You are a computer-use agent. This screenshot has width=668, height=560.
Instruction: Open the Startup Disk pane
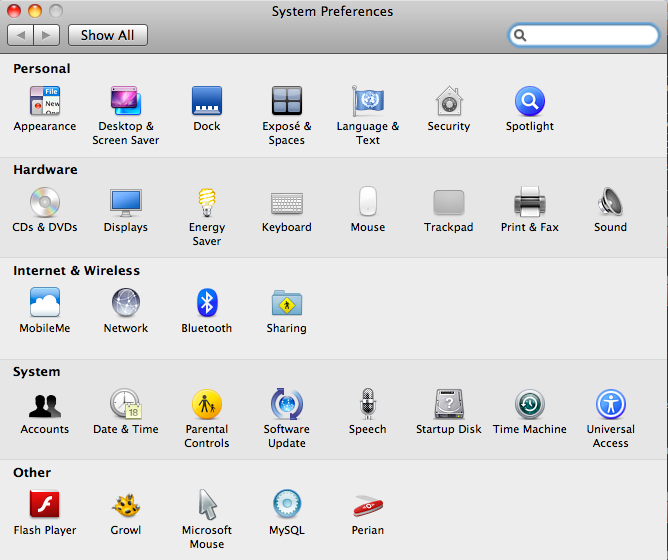(x=449, y=405)
